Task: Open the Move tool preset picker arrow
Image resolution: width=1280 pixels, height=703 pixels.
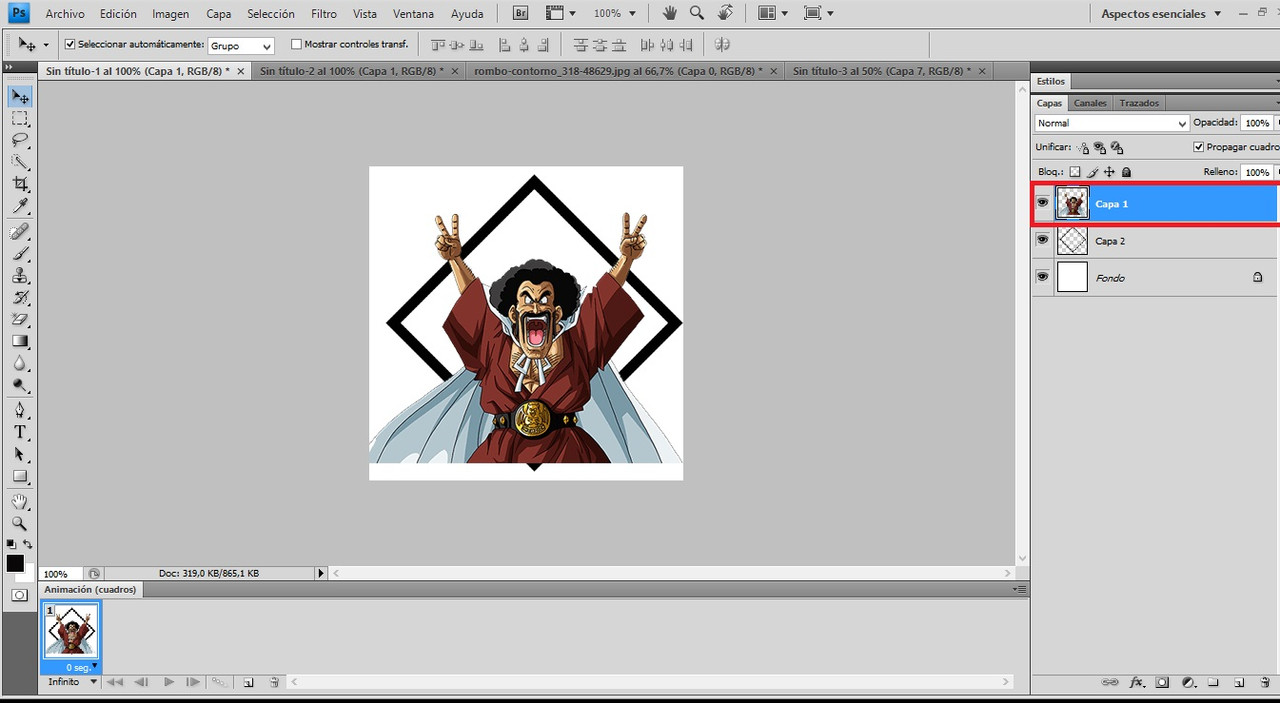Action: pyautogui.click(x=46, y=45)
